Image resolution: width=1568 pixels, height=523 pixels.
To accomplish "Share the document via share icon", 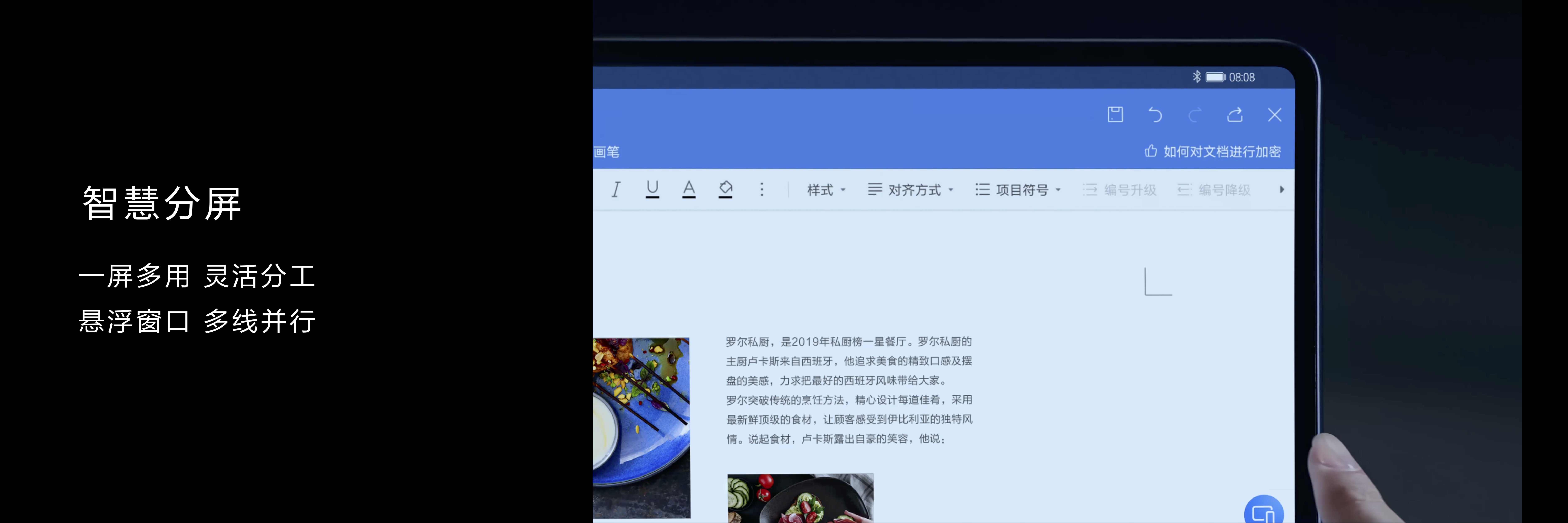I will point(1235,114).
